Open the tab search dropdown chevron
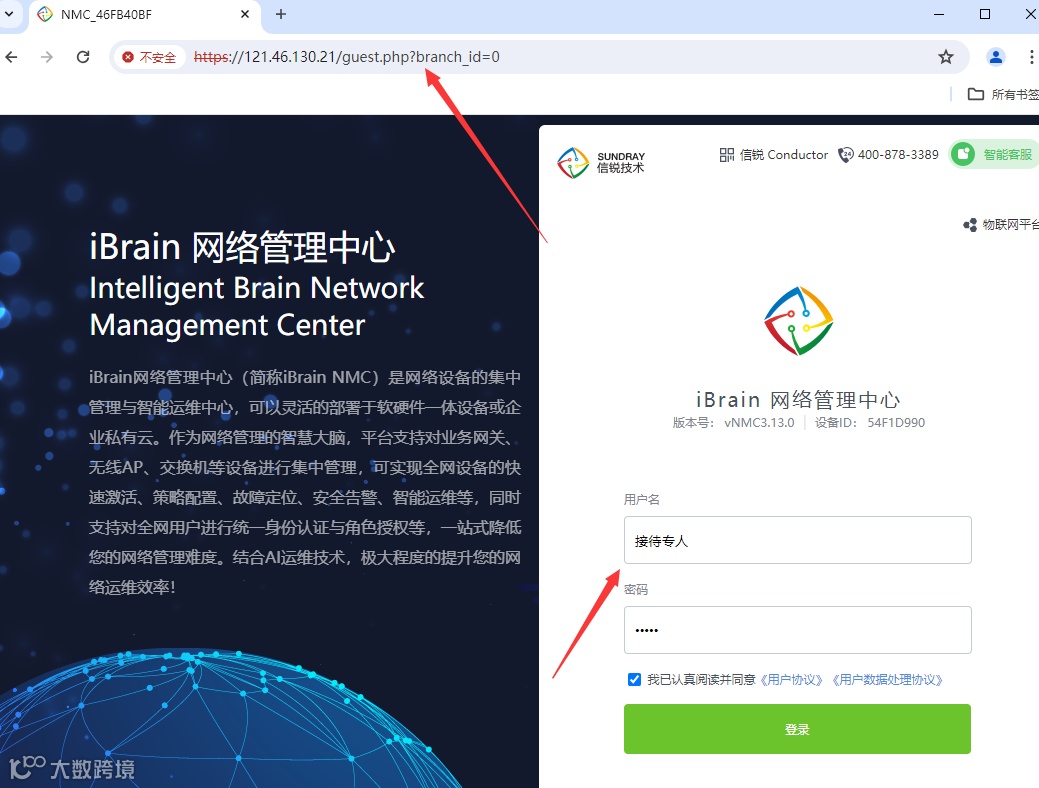 coord(9,14)
